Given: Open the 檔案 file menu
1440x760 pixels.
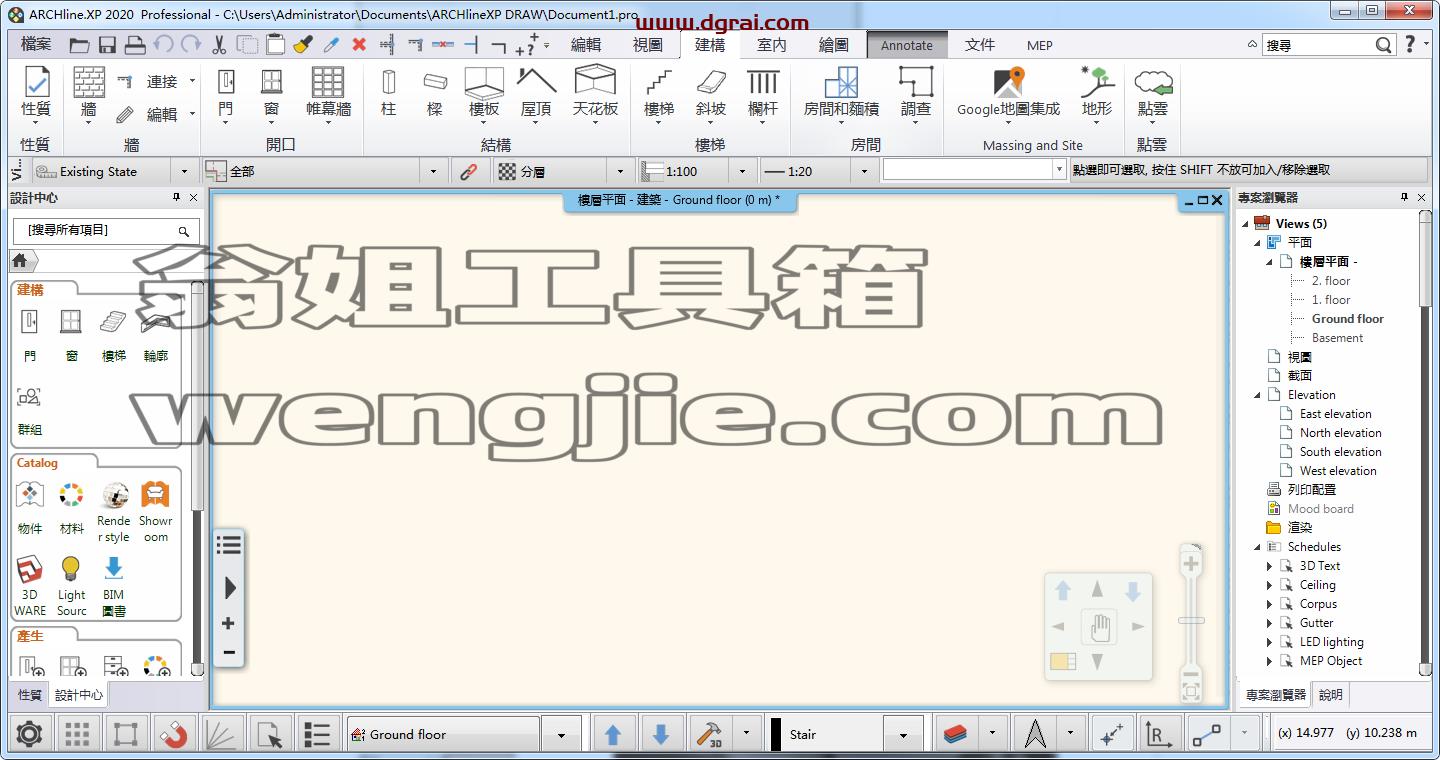Looking at the screenshot, I should [36, 45].
